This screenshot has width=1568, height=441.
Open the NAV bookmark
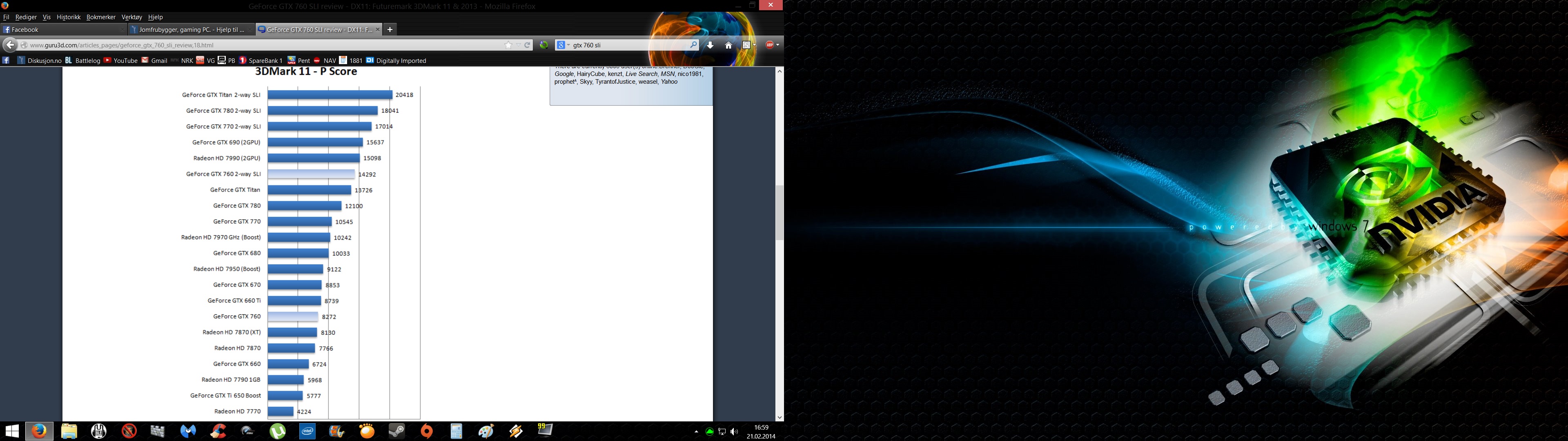tap(325, 60)
